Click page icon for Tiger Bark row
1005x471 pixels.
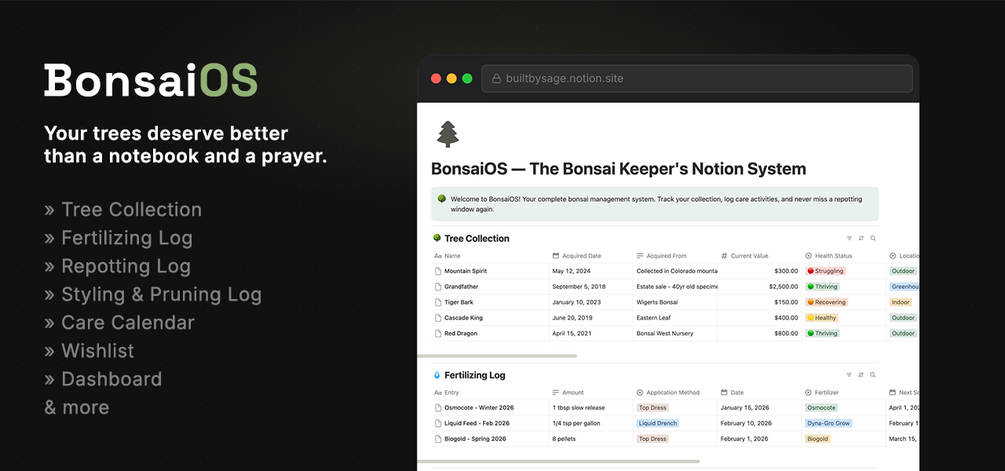438,302
